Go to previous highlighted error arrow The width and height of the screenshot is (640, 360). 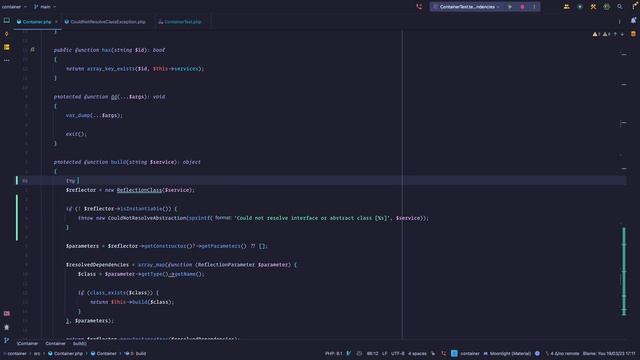pos(615,34)
